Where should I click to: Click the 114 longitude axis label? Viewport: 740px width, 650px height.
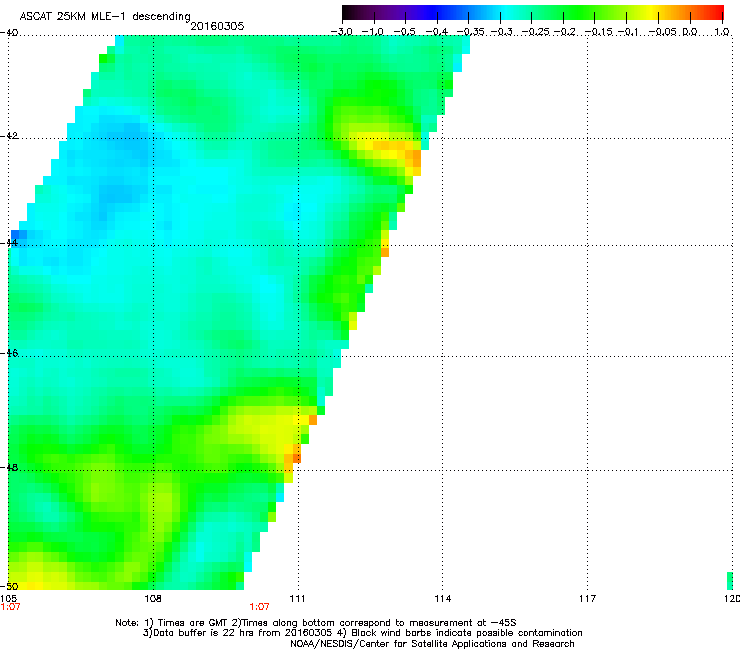pos(443,599)
